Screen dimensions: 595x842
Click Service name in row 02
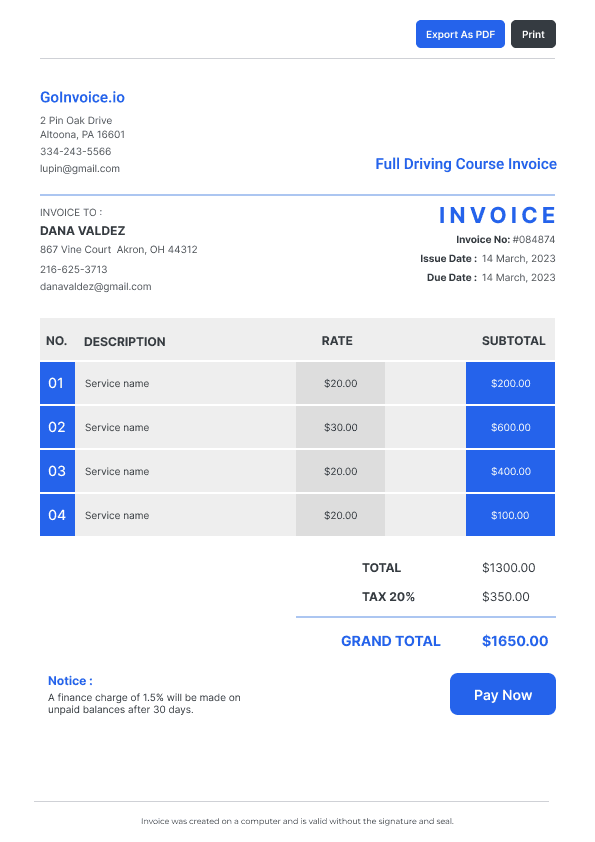point(117,427)
